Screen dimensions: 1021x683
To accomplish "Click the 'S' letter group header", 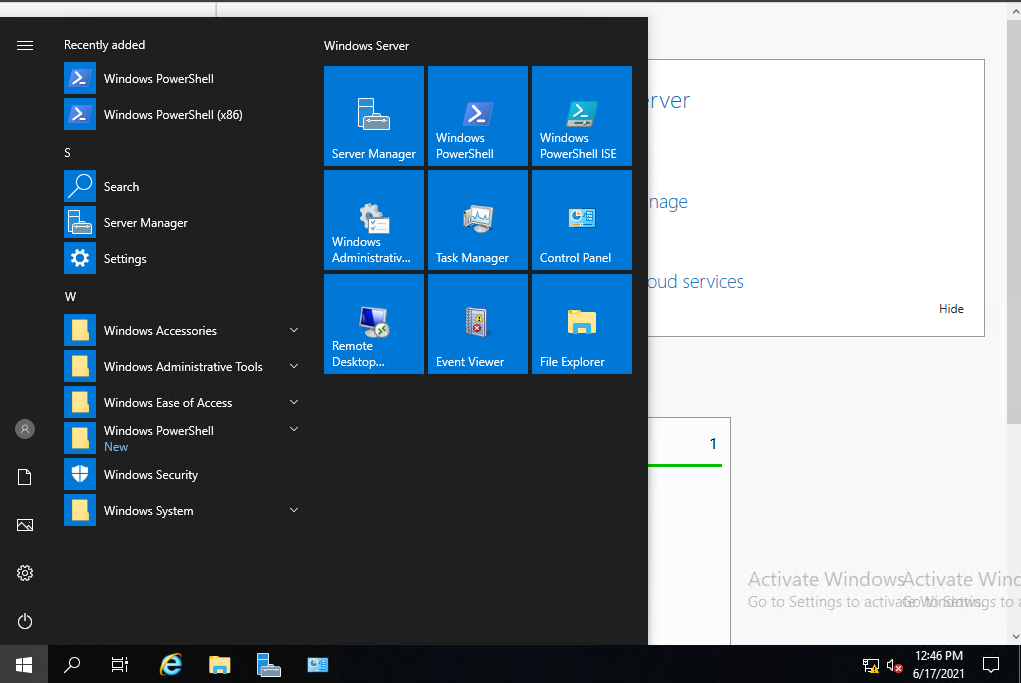I will [67, 153].
